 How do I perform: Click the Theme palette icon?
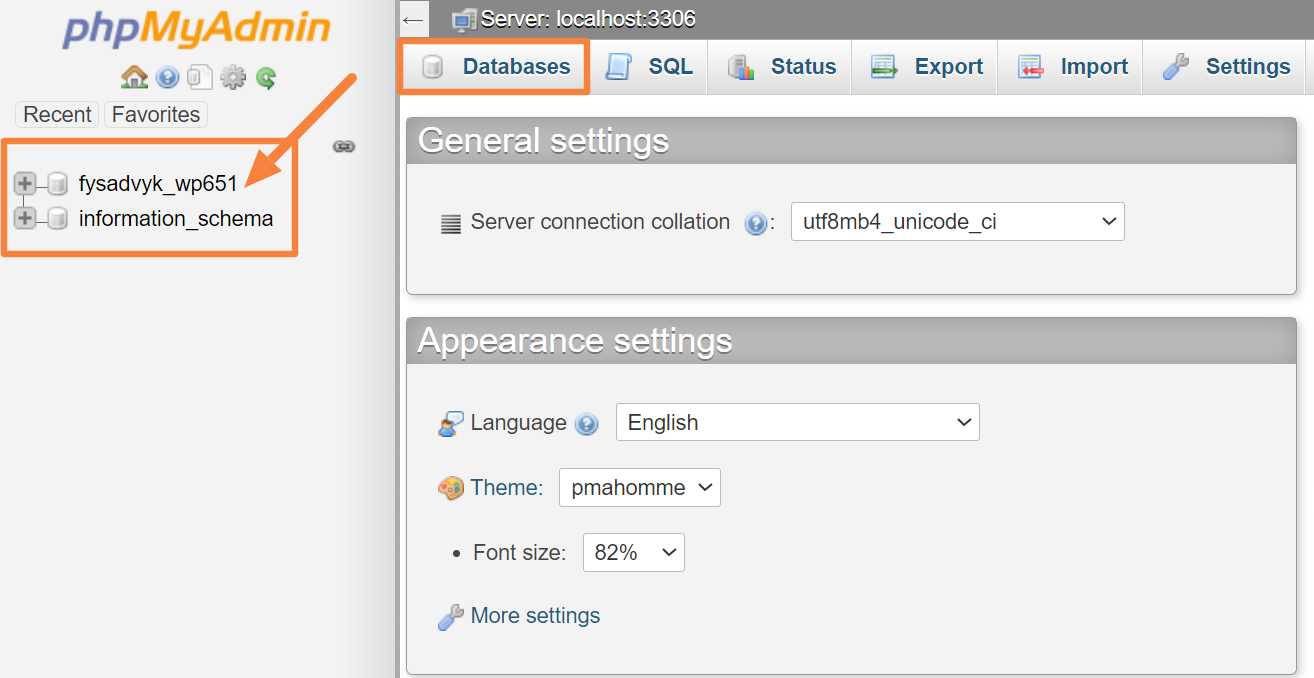[451, 488]
